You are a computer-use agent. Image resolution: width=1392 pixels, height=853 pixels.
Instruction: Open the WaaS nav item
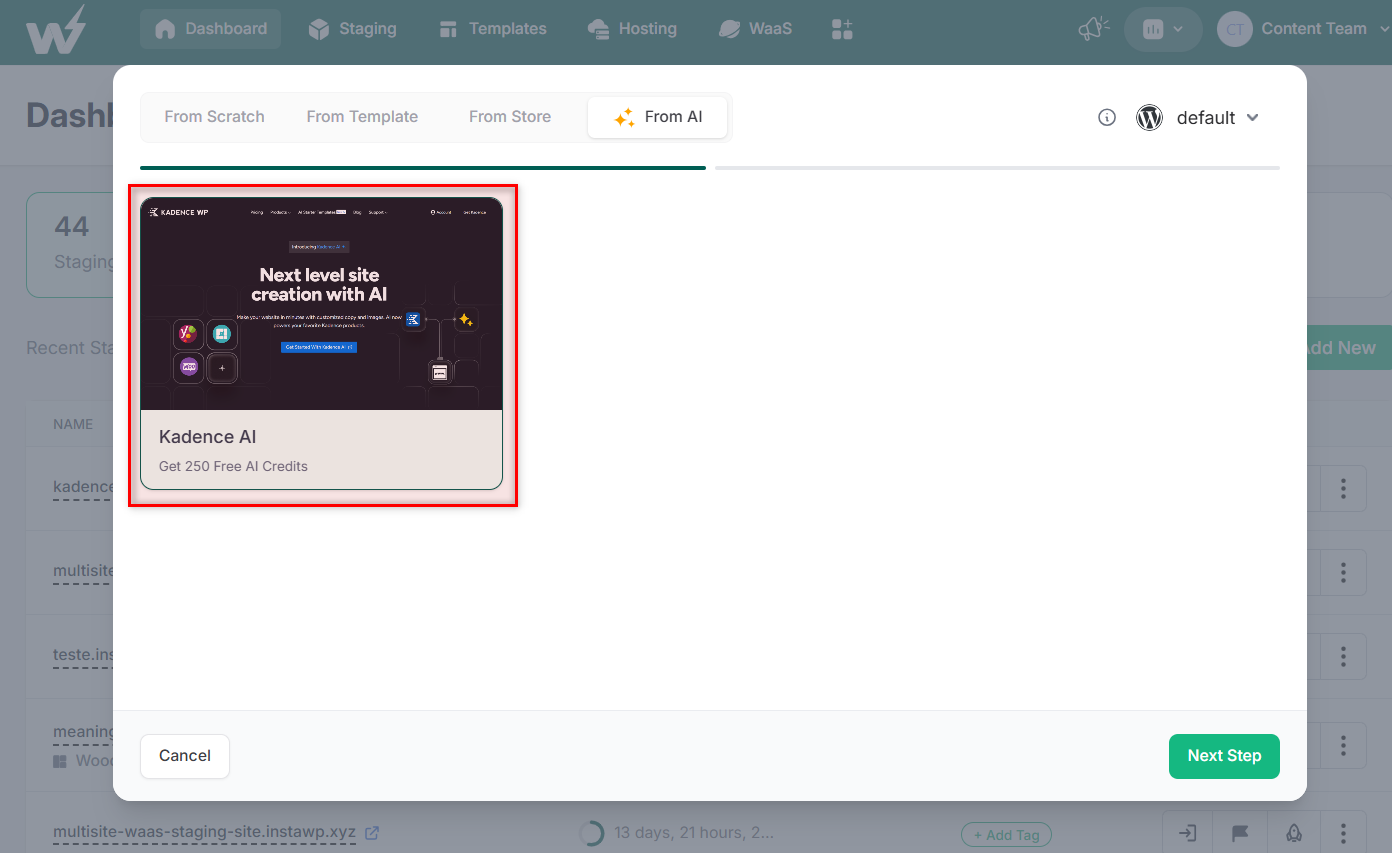click(755, 29)
